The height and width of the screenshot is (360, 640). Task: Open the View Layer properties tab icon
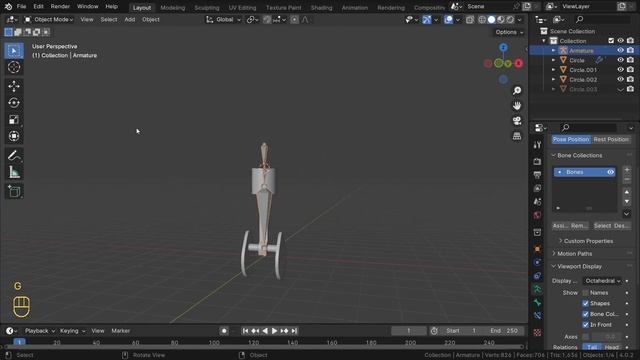point(537,188)
